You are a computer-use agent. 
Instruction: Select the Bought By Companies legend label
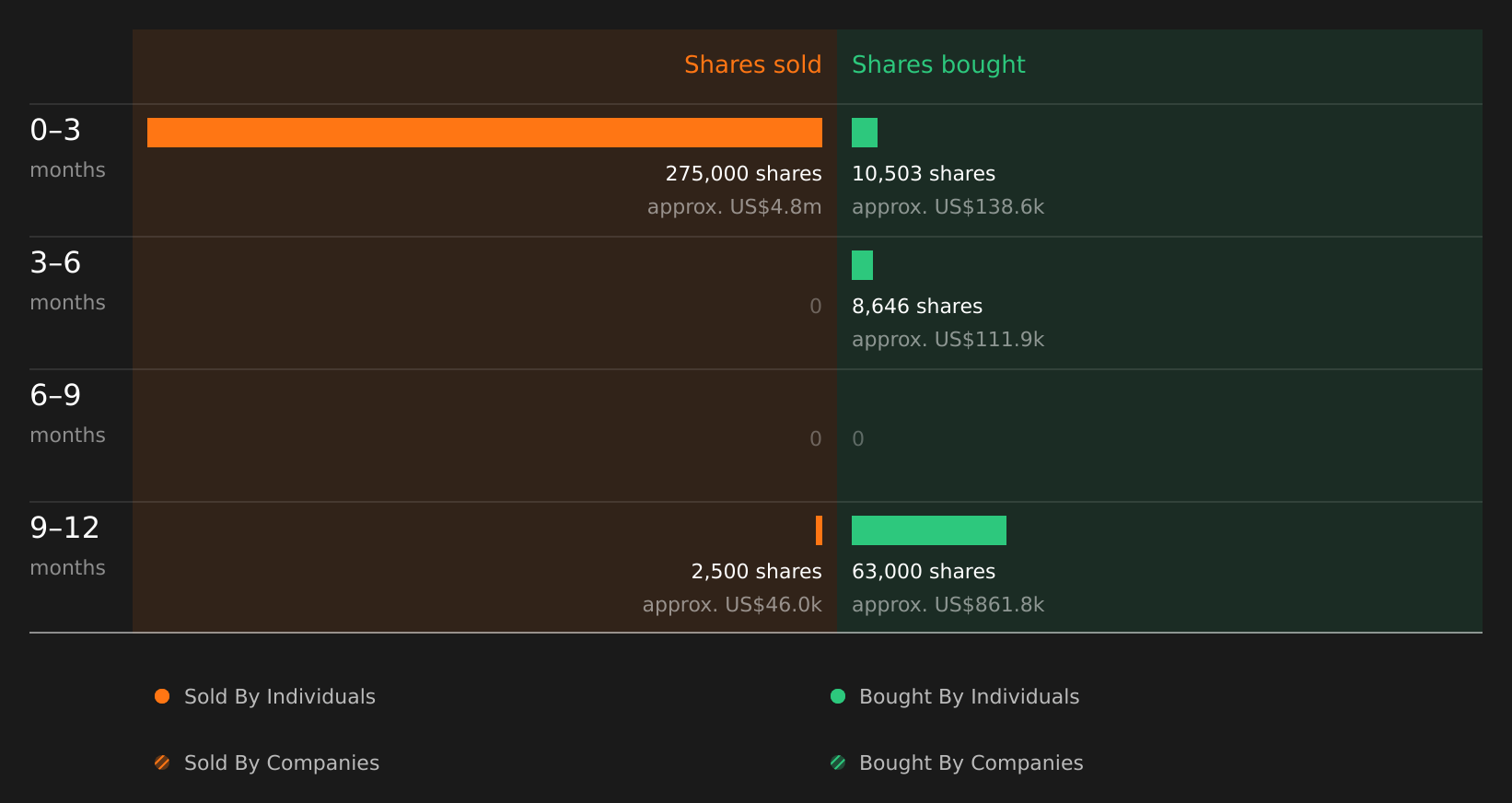pos(971,763)
